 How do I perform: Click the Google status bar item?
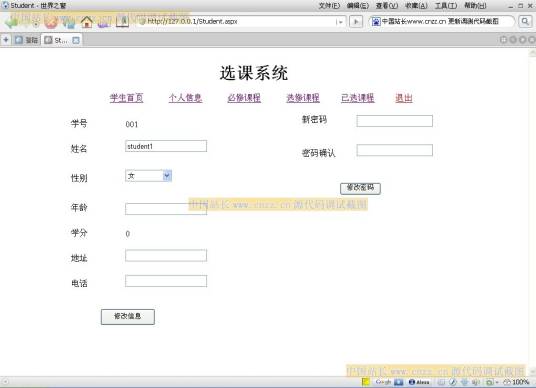(x=383, y=382)
